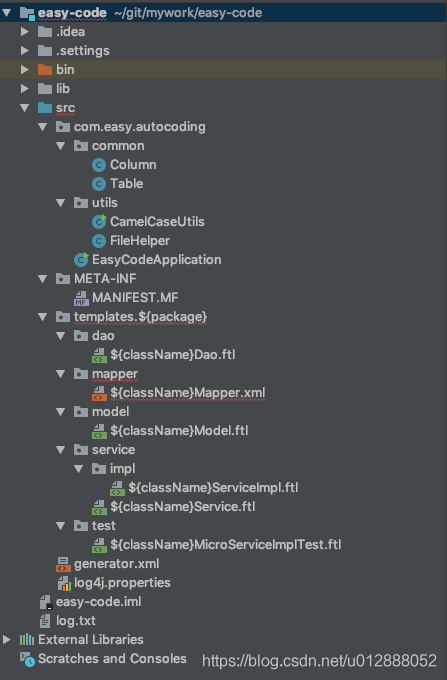Select the easy-code.iml file
The image size is (447, 680).
(x=98, y=602)
